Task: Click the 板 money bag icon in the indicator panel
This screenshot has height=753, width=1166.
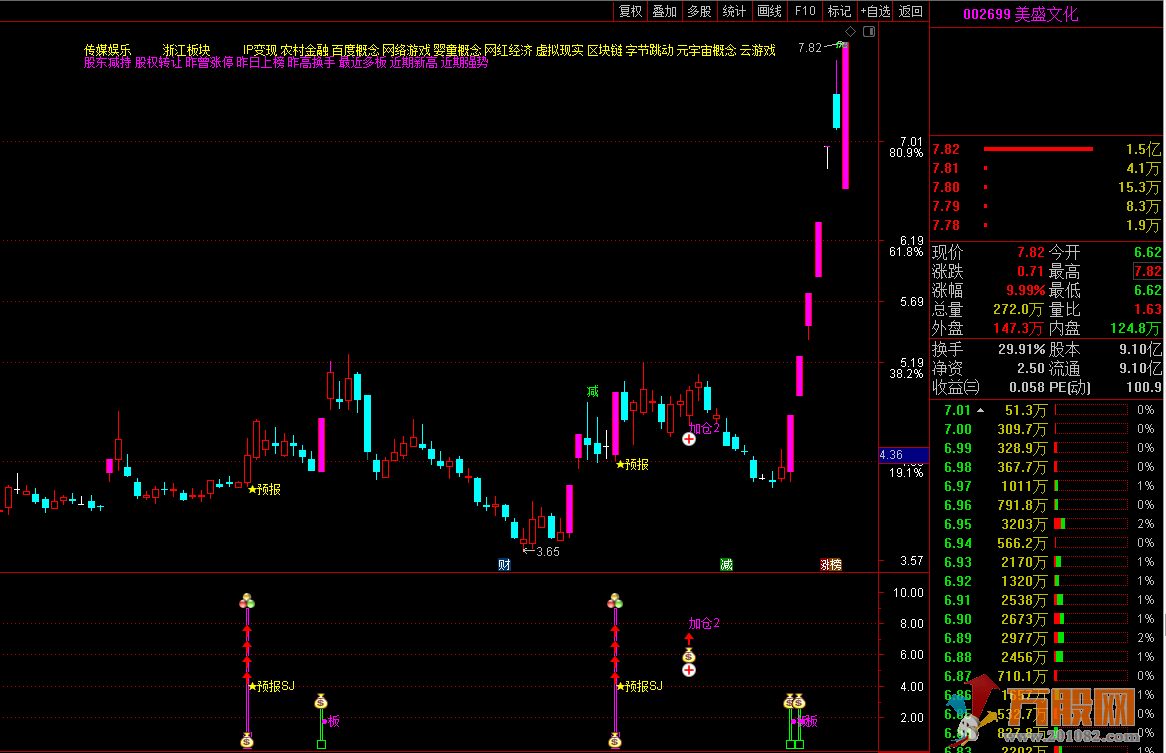Action: [321, 702]
